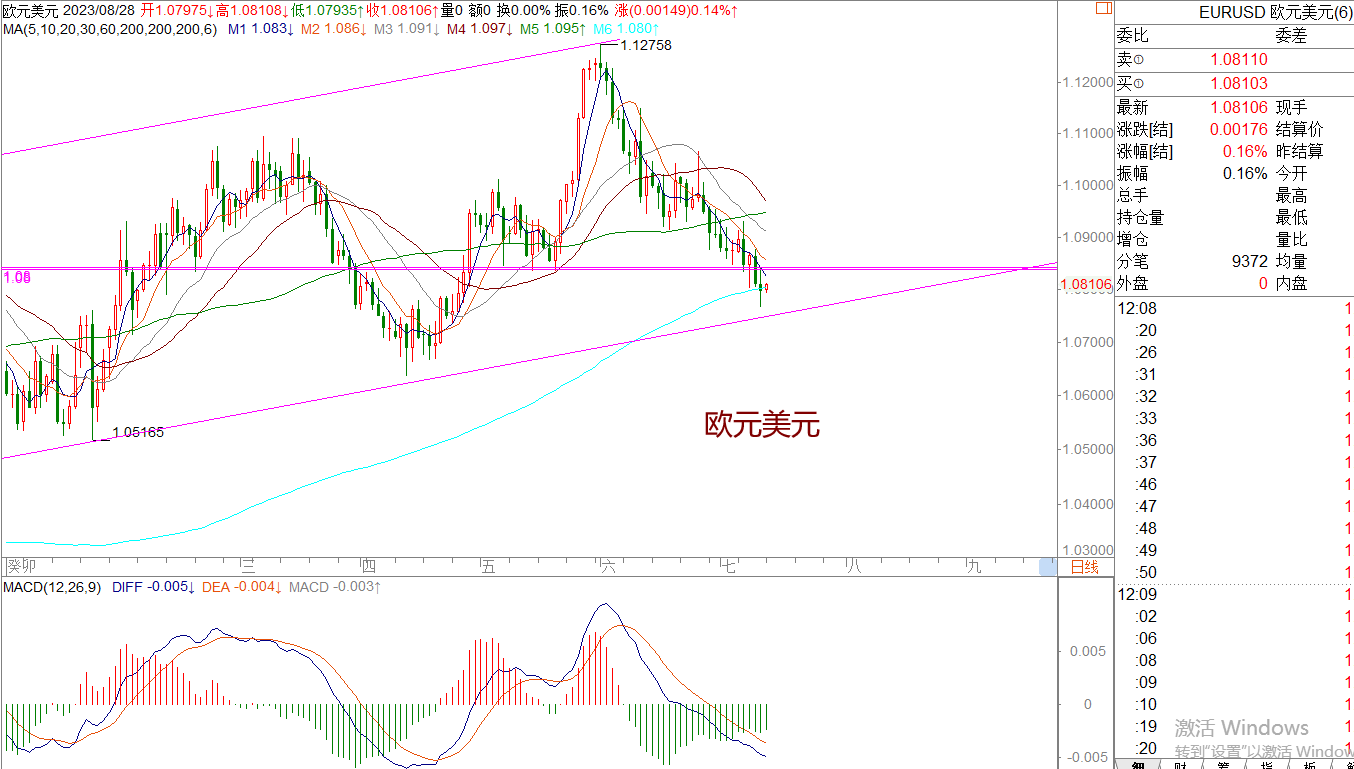Click the 欧元美元 2023/08/28 chart header
The image size is (1354, 769).
[x=68, y=11]
